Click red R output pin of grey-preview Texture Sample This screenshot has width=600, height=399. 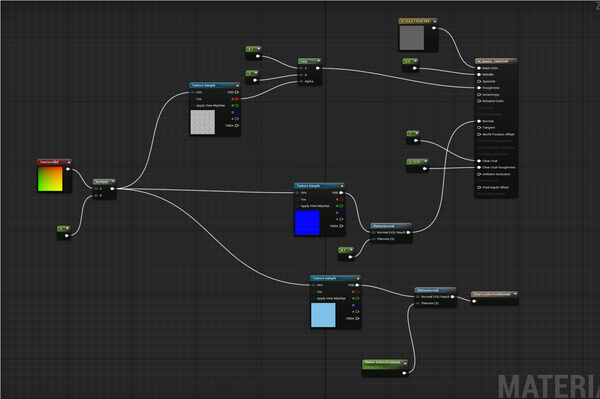236,99
